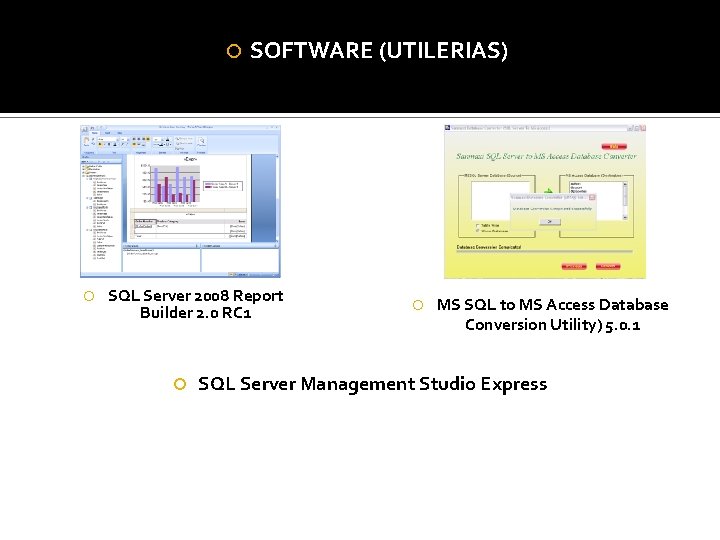The width and height of the screenshot is (720, 540).
Task: Click the 'Database Conversion Completed' status text
Action: pos(489,247)
